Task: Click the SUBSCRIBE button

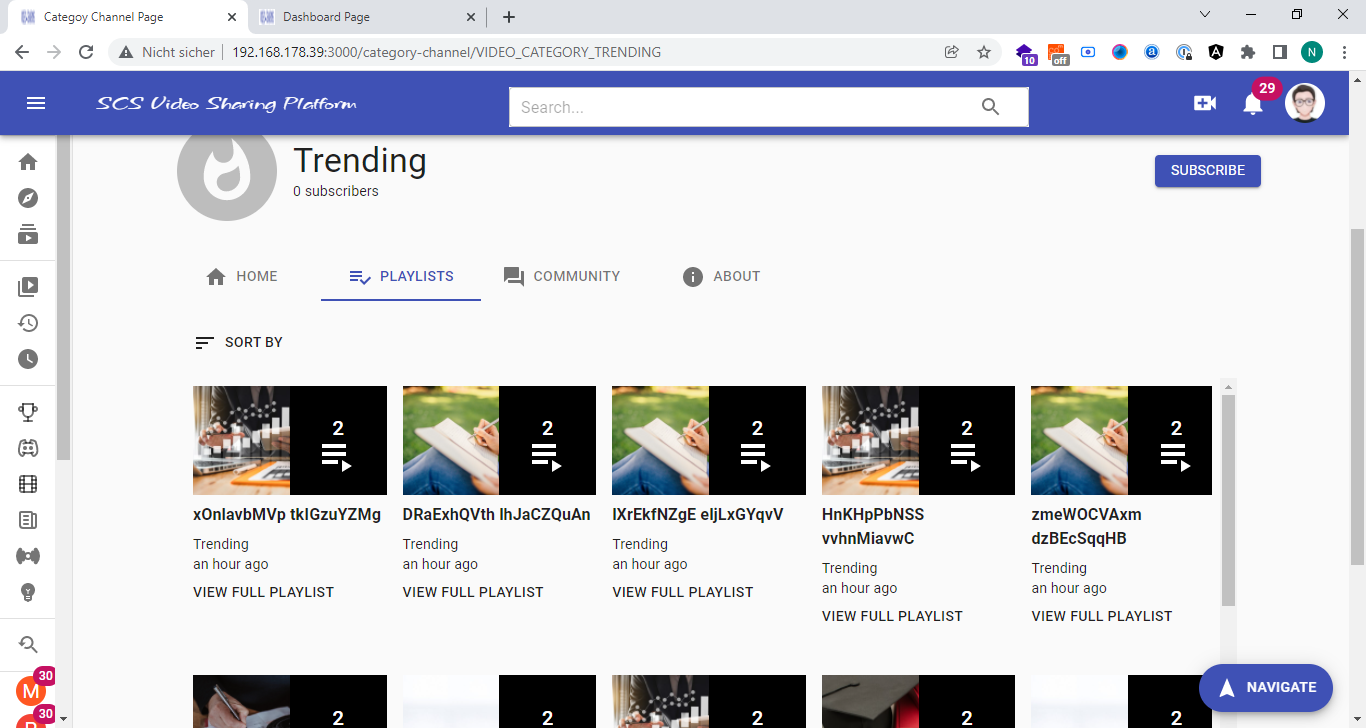Action: pos(1208,171)
